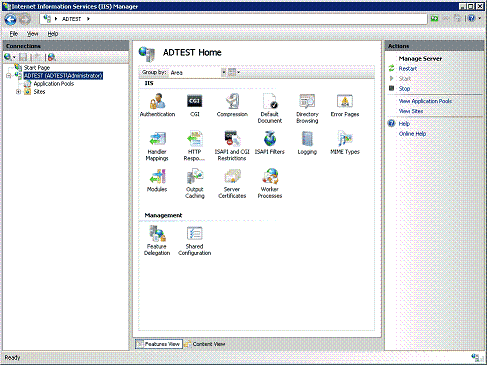Collapse the ADTEST server node

coord(9,76)
